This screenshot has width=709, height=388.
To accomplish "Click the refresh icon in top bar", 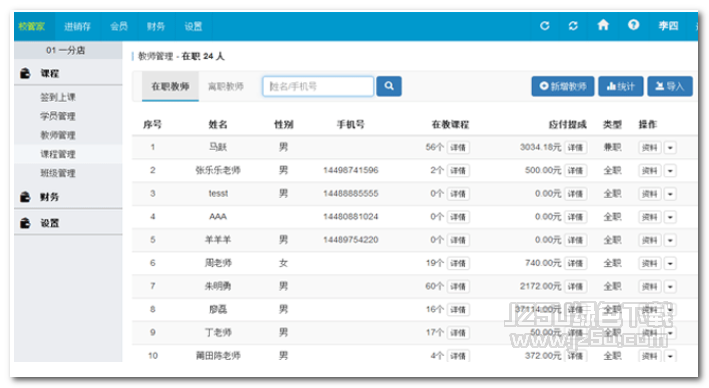I will [x=545, y=26].
